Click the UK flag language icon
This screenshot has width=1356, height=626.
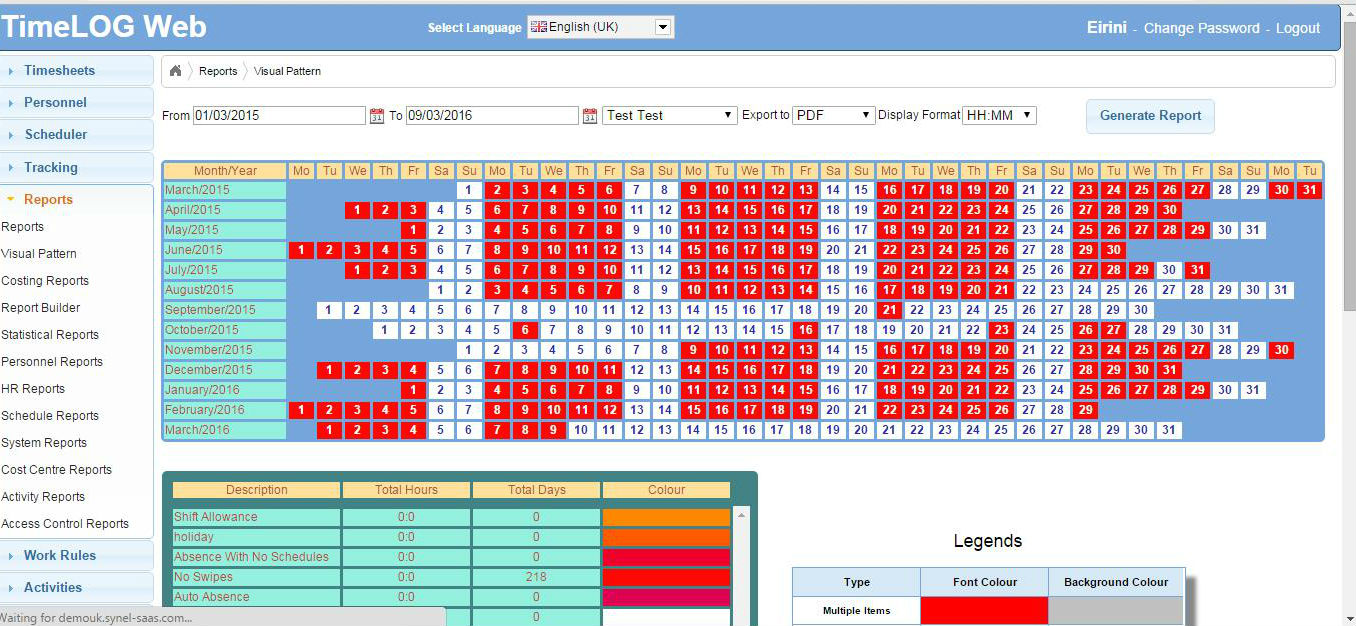(x=539, y=28)
